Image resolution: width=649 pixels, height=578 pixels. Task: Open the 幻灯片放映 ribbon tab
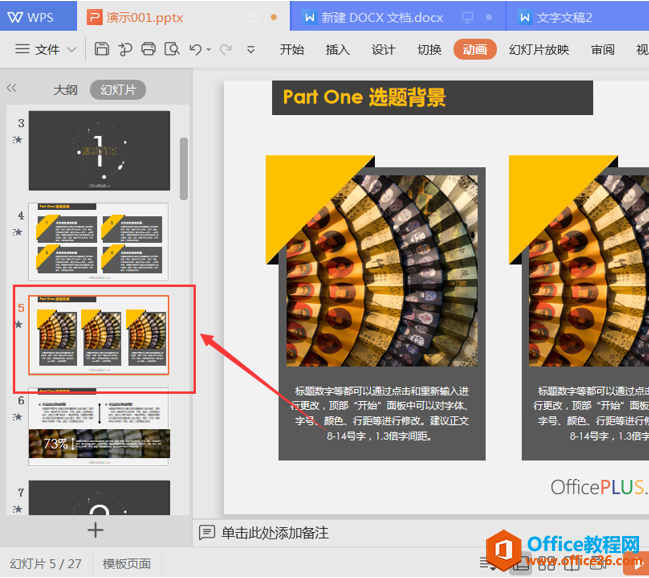tap(539, 50)
